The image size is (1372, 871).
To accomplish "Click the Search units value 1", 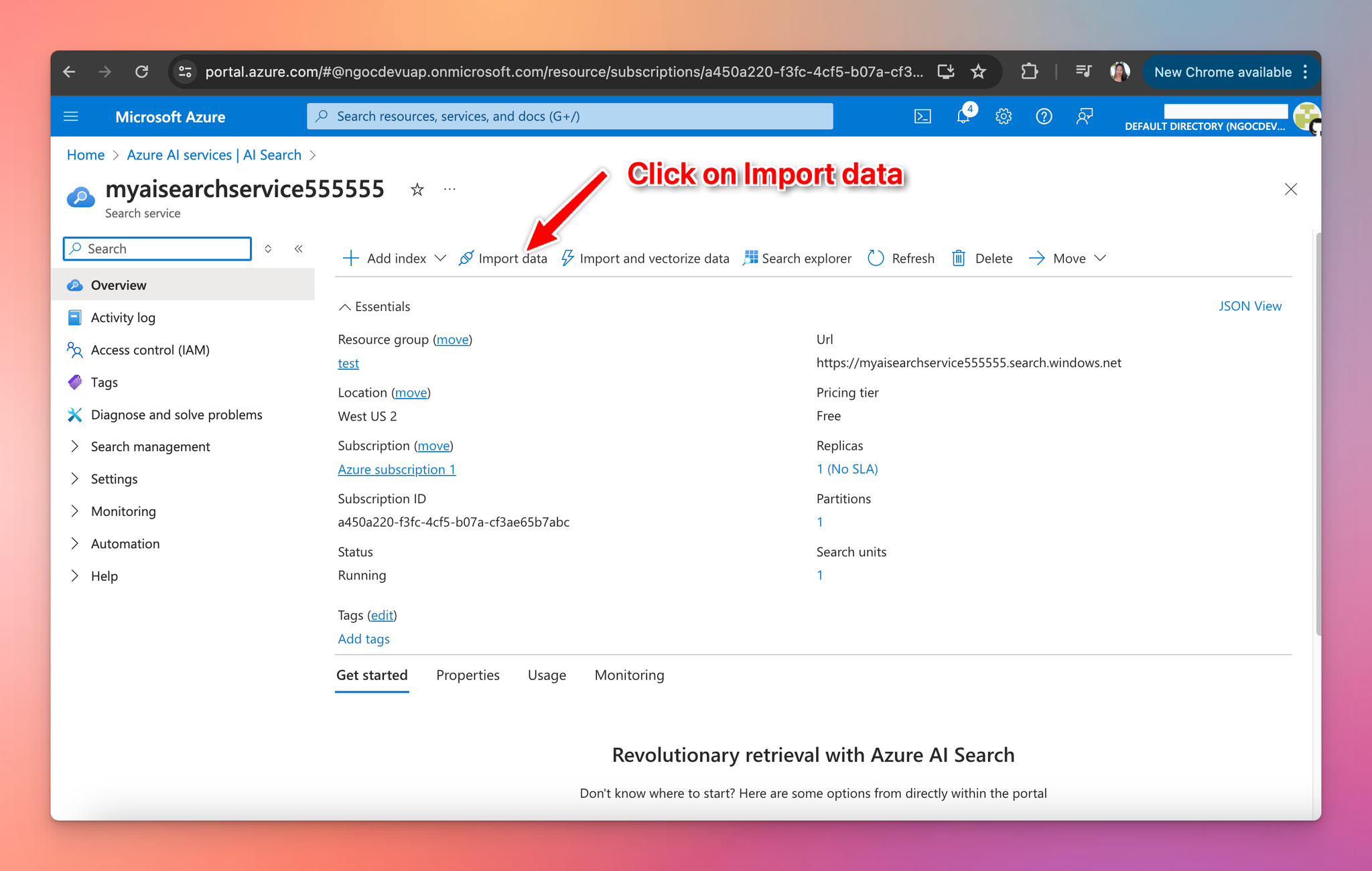I will [x=819, y=574].
